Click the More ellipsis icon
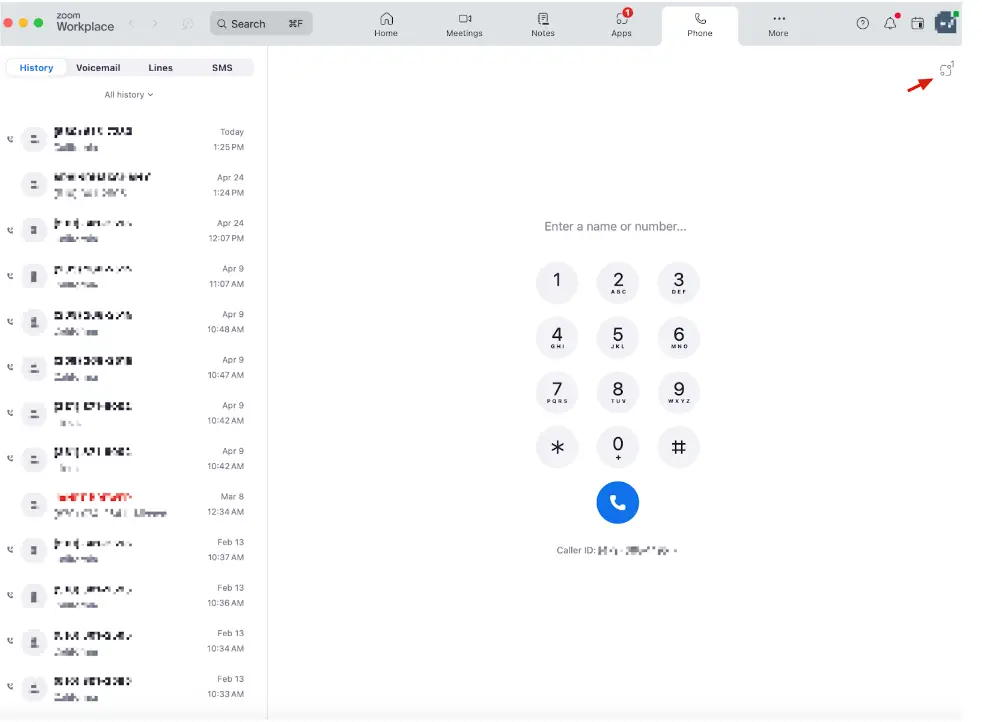 (778, 22)
